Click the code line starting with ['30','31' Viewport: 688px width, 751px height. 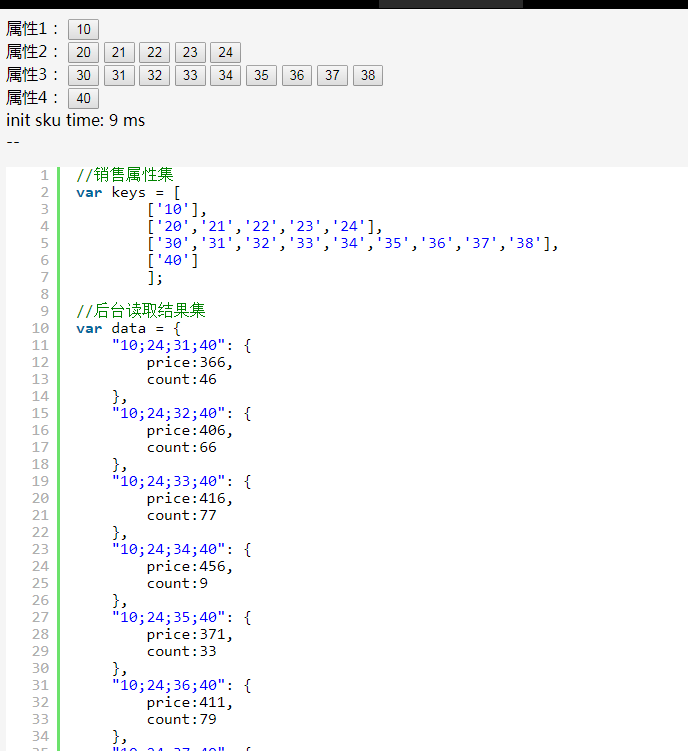(353, 243)
